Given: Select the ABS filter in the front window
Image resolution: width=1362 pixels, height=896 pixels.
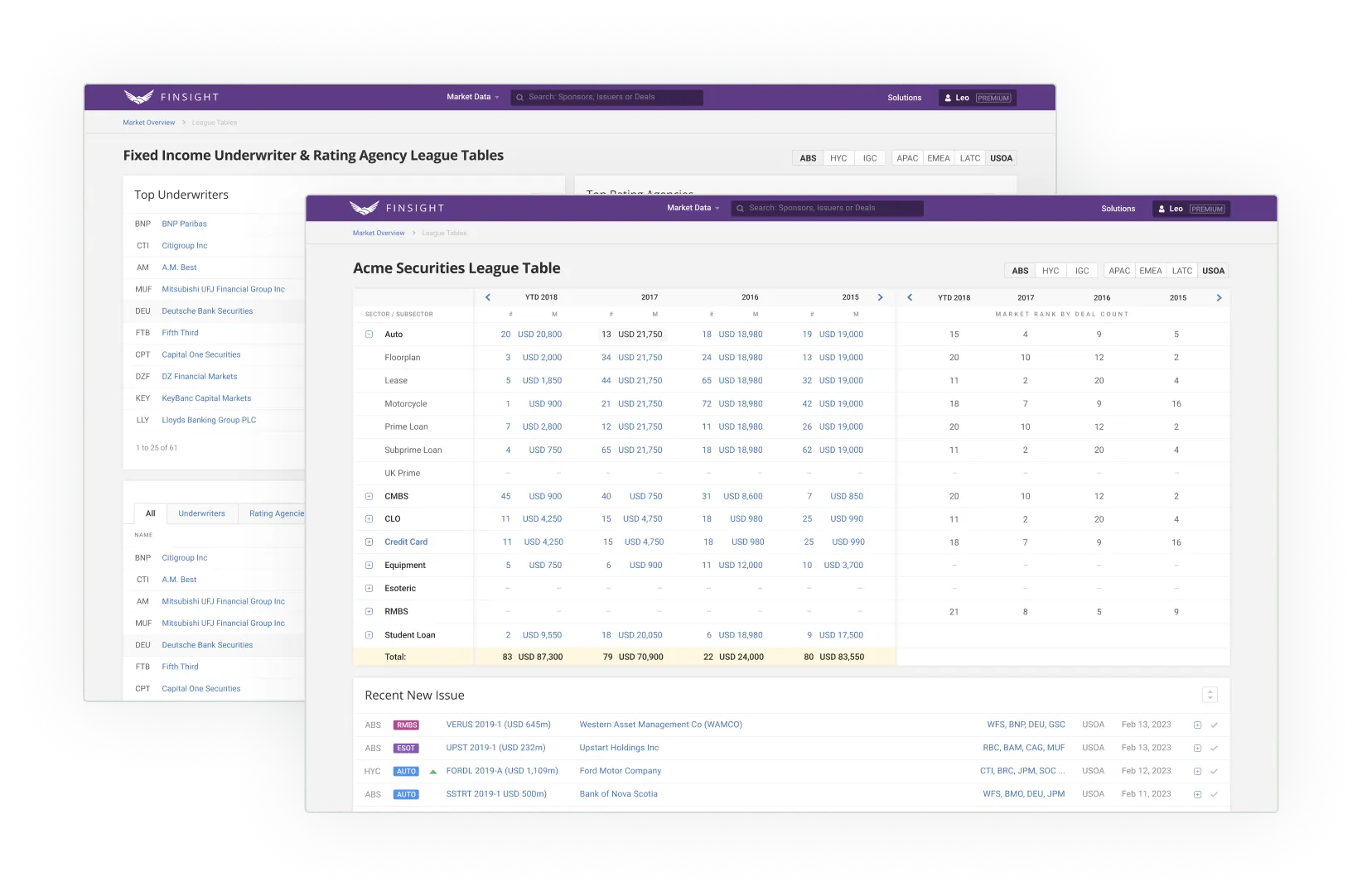Looking at the screenshot, I should tap(1020, 271).
